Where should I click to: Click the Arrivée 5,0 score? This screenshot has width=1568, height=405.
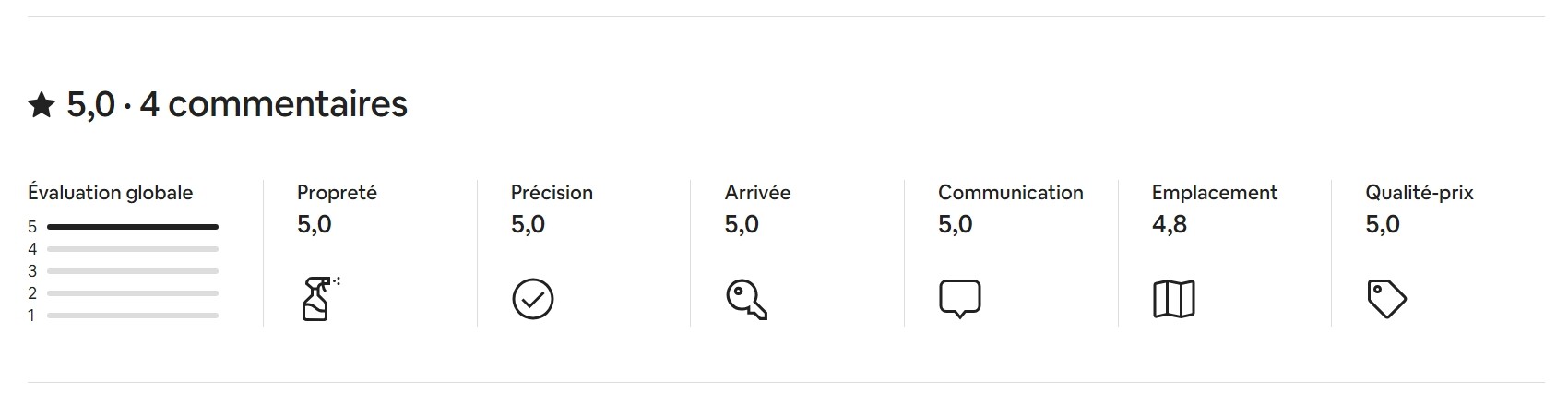[x=742, y=224]
